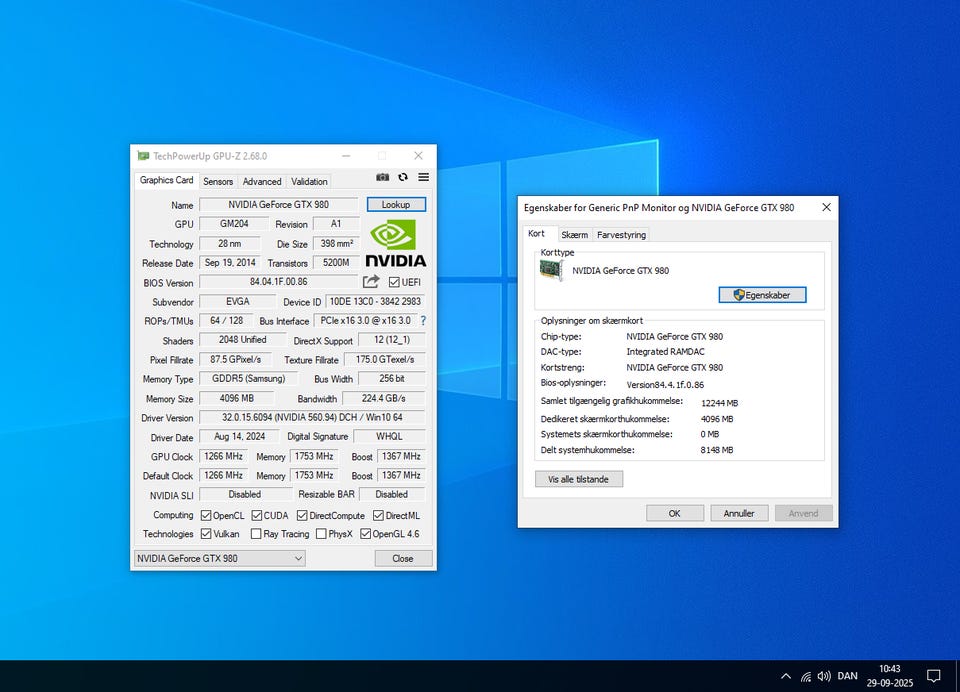
Task: Click the GPU-Z screenshot camera icon
Action: tap(382, 177)
